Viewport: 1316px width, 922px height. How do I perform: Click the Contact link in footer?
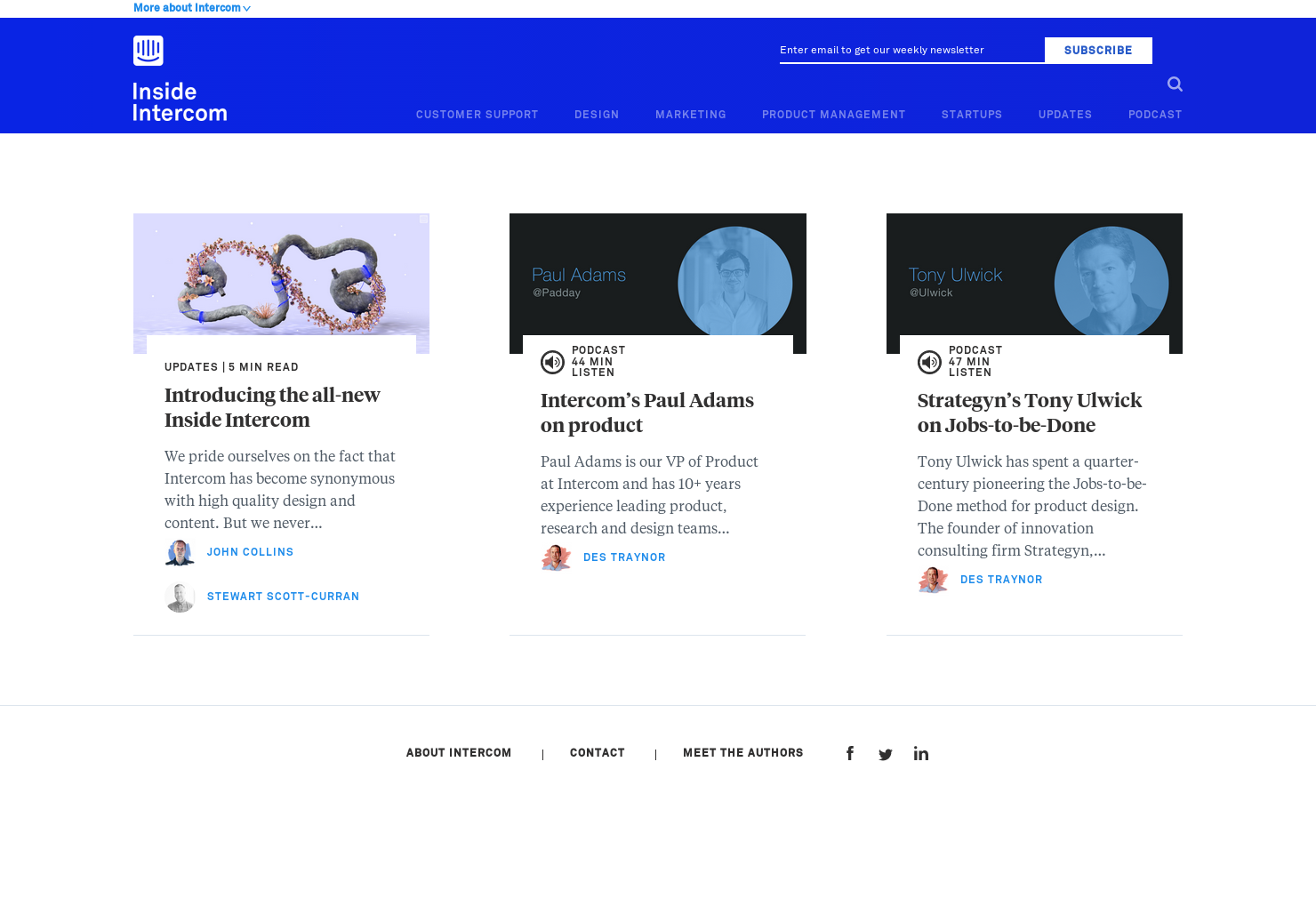(x=597, y=753)
